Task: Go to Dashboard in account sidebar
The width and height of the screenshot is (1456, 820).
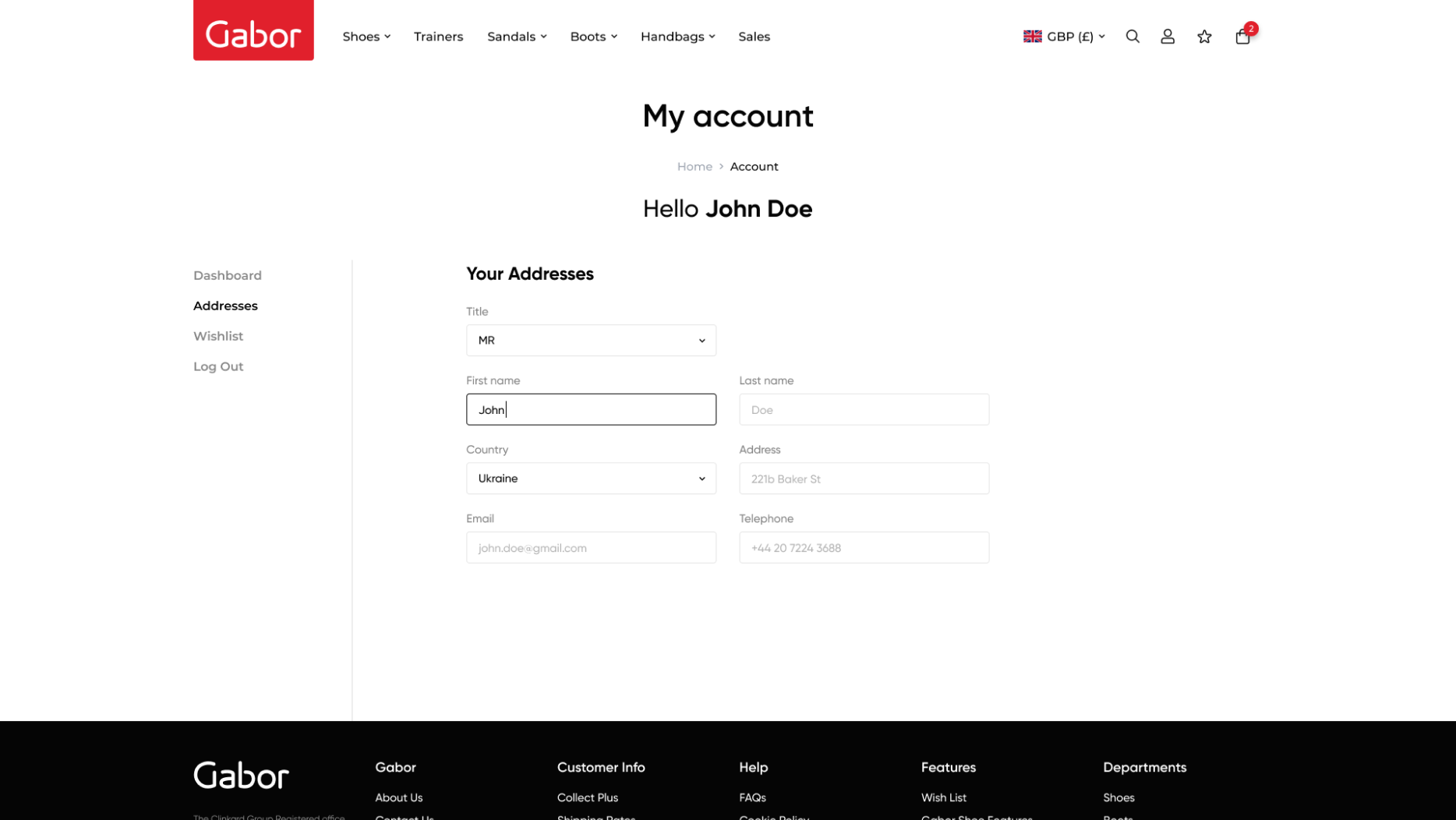Action: [x=228, y=275]
